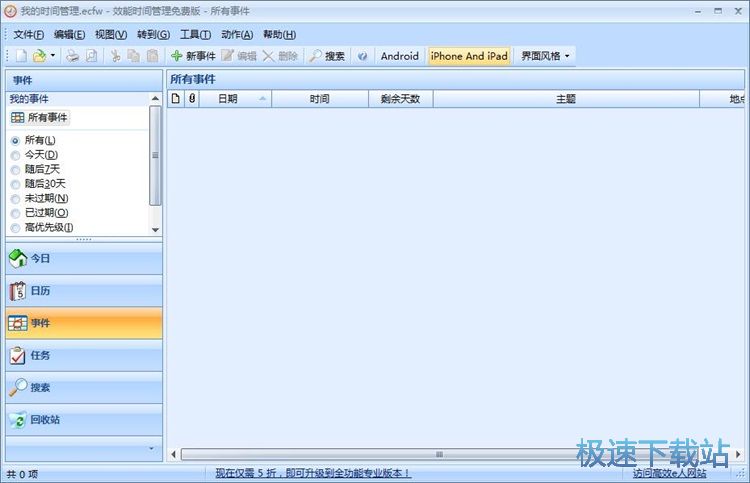Click the new file icon in toolbar
Viewport: 750px width, 483px height.
(21, 56)
